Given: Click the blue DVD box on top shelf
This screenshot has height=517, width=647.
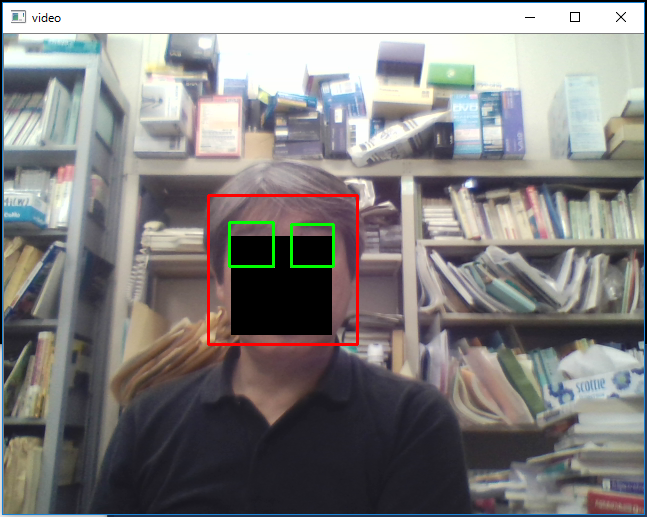Looking at the screenshot, I should pyautogui.click(x=465, y=122).
